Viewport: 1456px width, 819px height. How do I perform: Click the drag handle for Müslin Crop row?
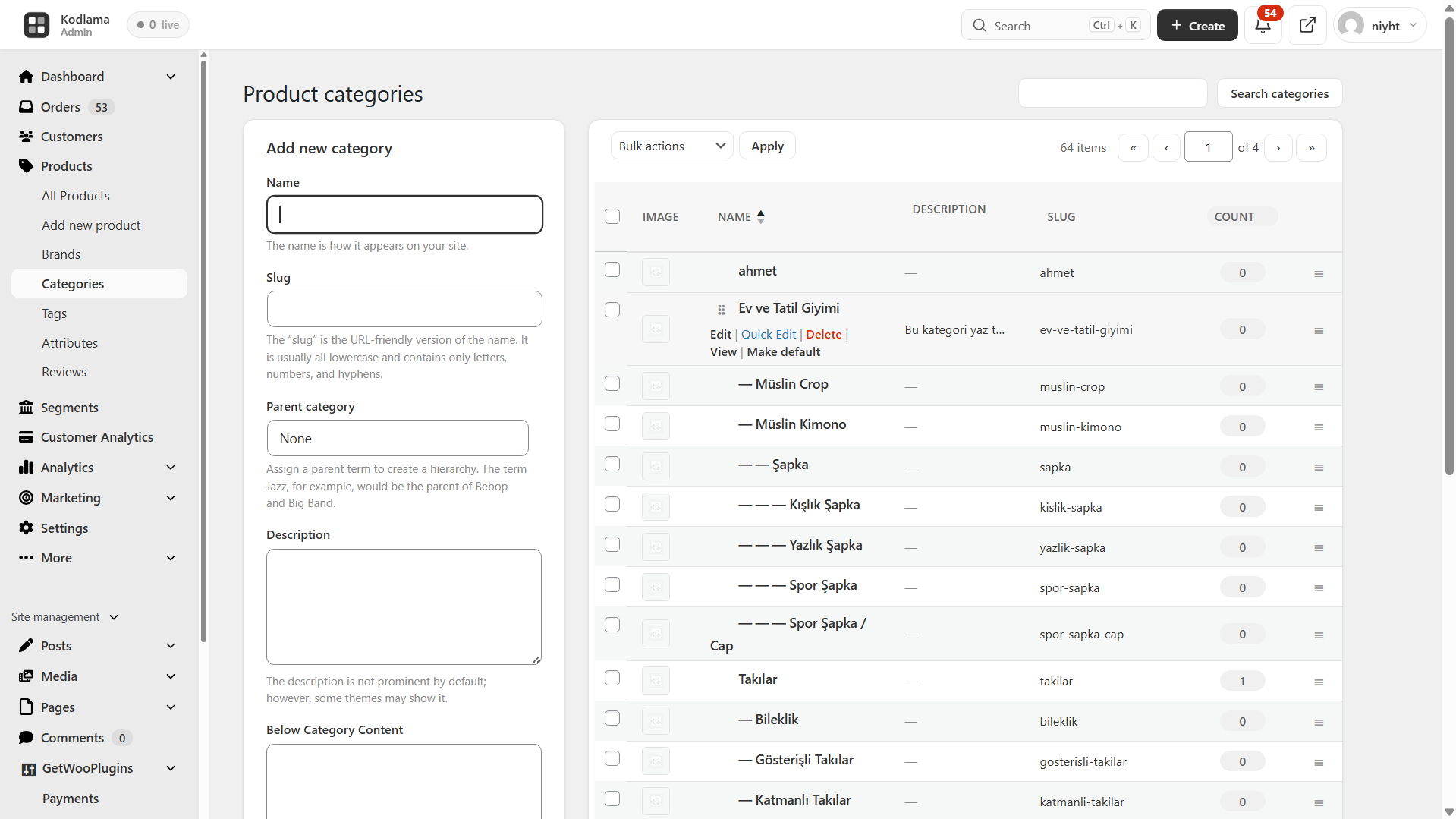click(x=1319, y=387)
